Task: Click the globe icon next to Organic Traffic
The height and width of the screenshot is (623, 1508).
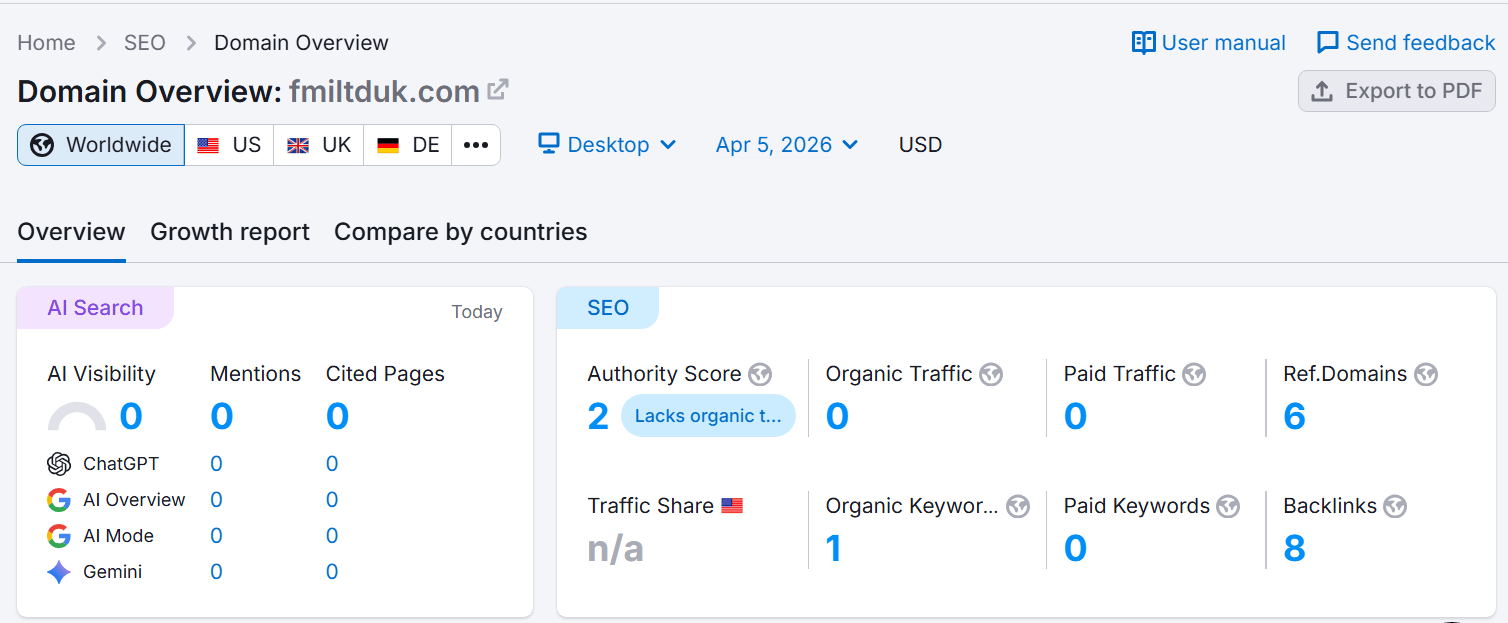Action: [991, 375]
